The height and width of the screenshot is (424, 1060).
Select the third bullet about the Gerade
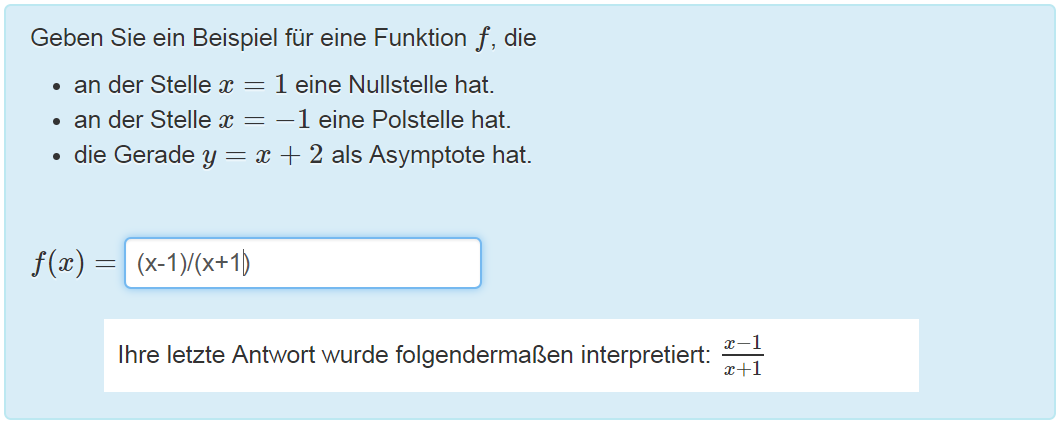(303, 157)
